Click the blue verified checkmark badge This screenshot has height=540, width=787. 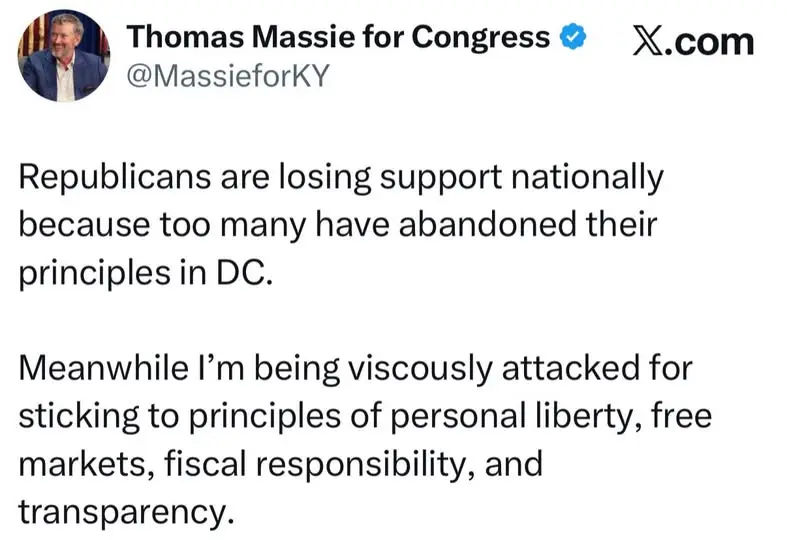coord(572,38)
